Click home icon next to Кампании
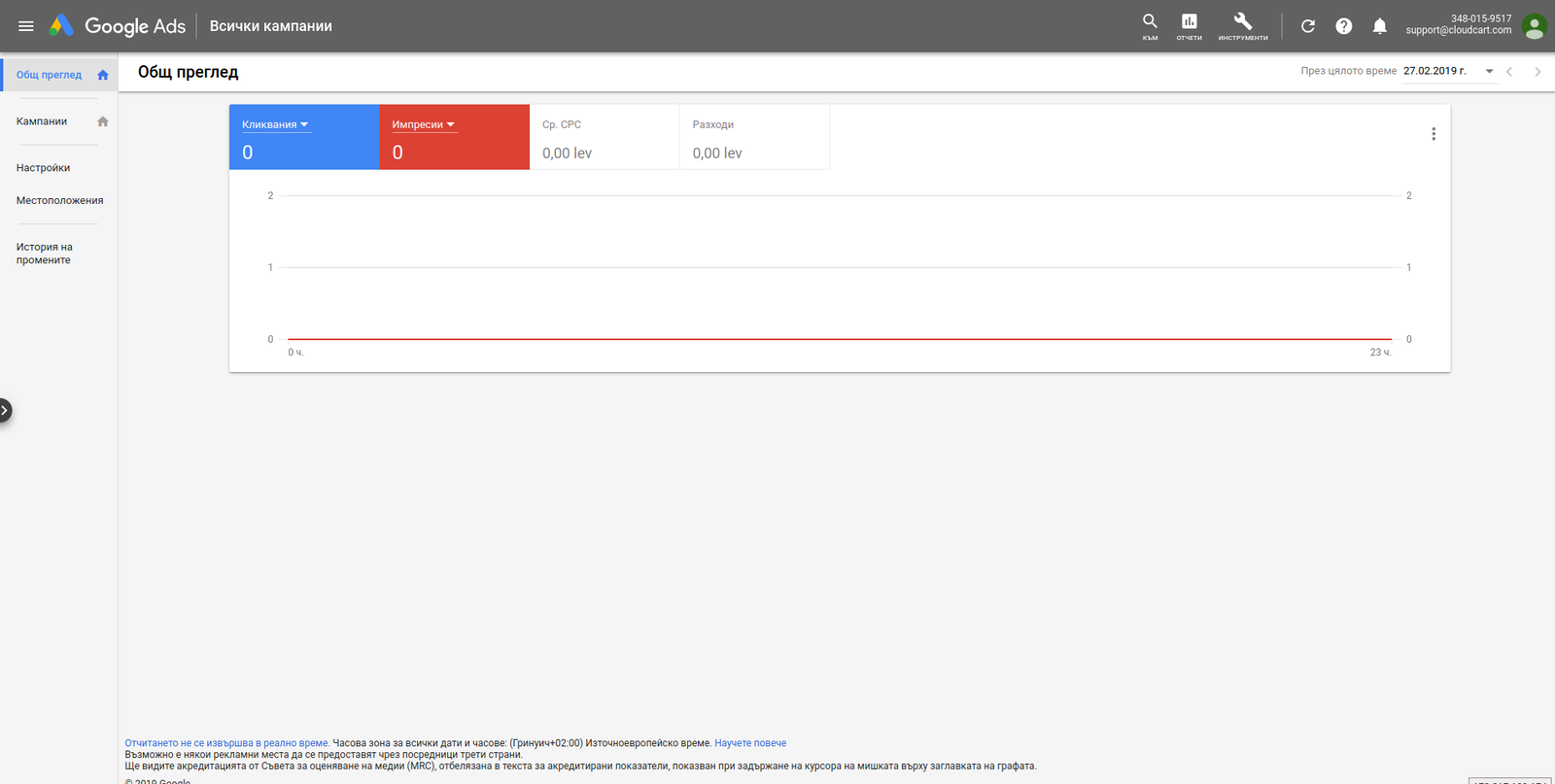 pyautogui.click(x=103, y=121)
